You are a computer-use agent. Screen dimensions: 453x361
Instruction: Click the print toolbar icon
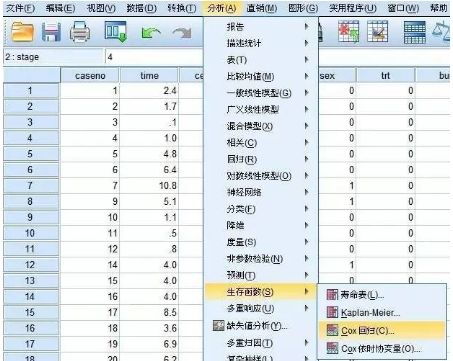click(80, 32)
